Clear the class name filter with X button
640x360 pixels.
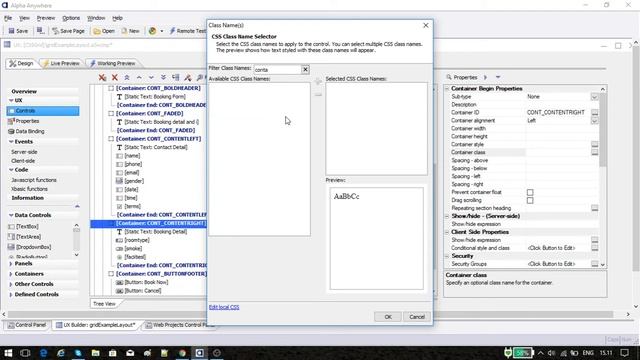(x=305, y=69)
